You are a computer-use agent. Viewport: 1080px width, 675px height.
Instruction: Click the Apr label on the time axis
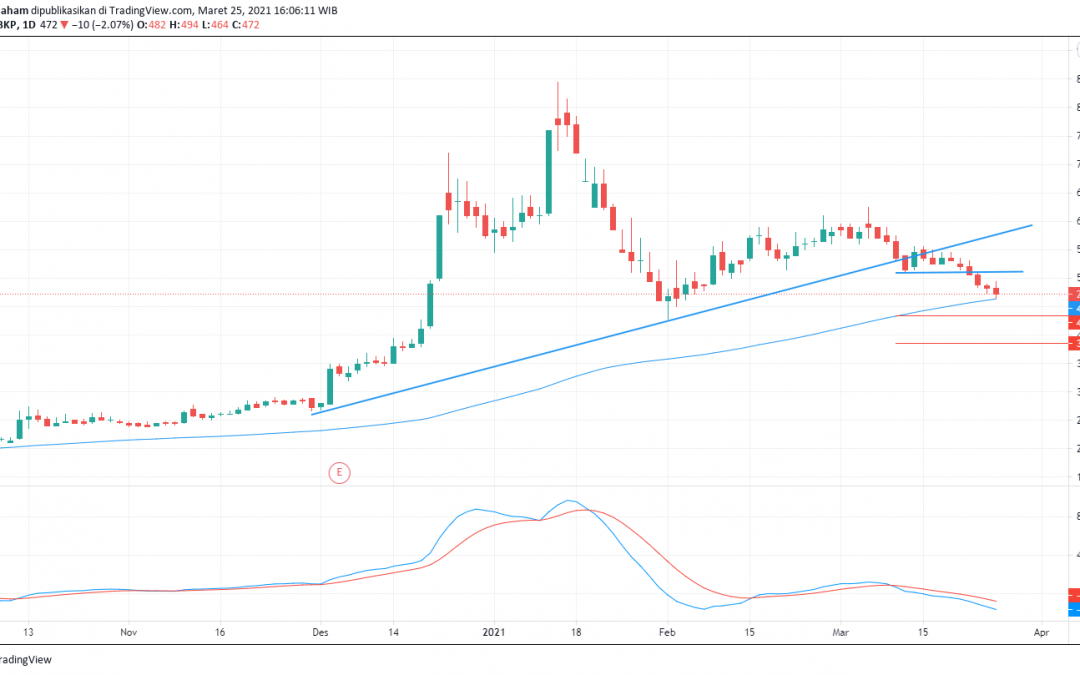click(x=1040, y=632)
